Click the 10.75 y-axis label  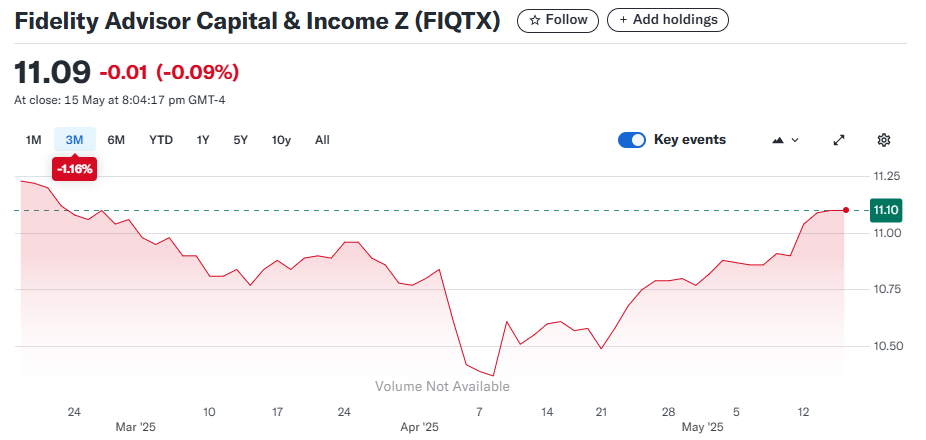pyautogui.click(x=886, y=289)
